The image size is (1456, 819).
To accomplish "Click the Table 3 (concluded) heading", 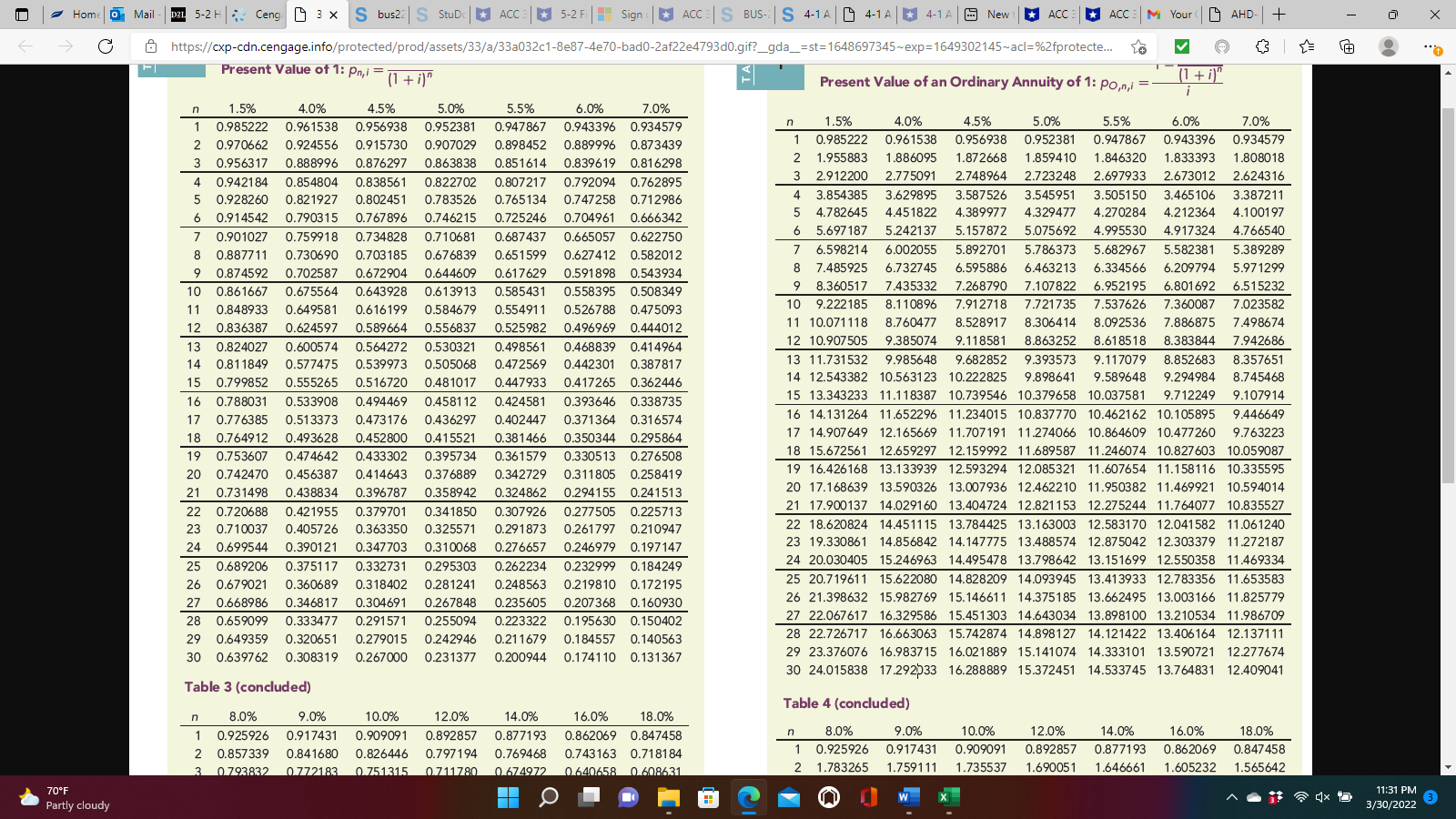I will tap(248, 687).
